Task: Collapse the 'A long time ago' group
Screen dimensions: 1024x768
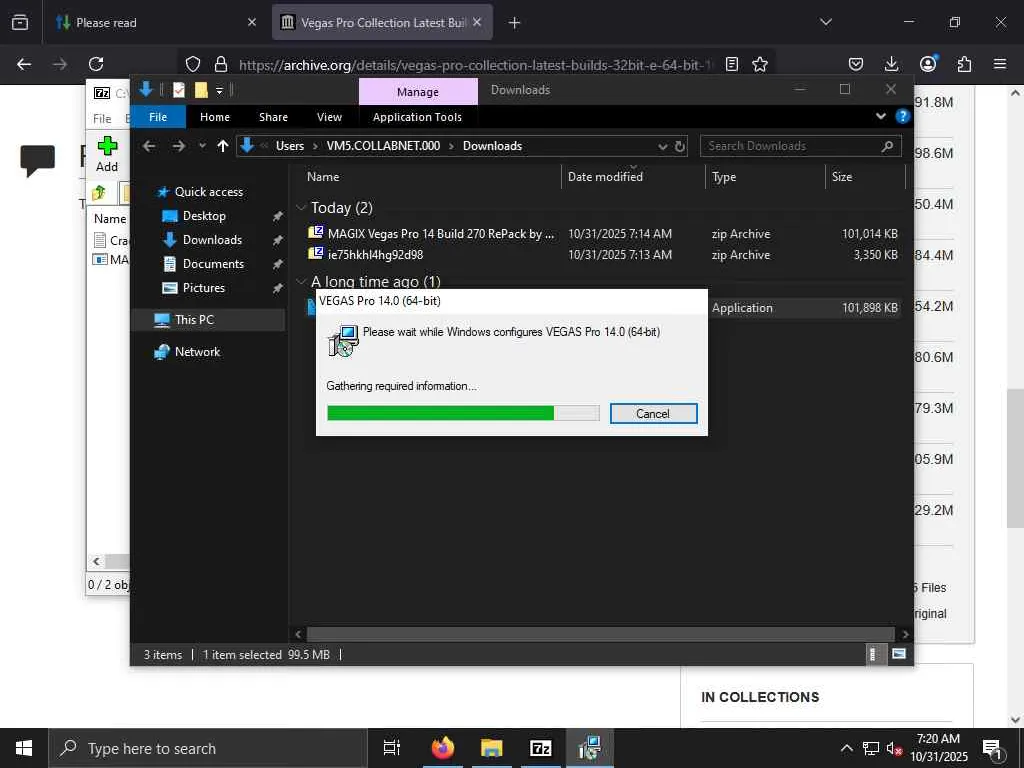Action: [x=301, y=281]
